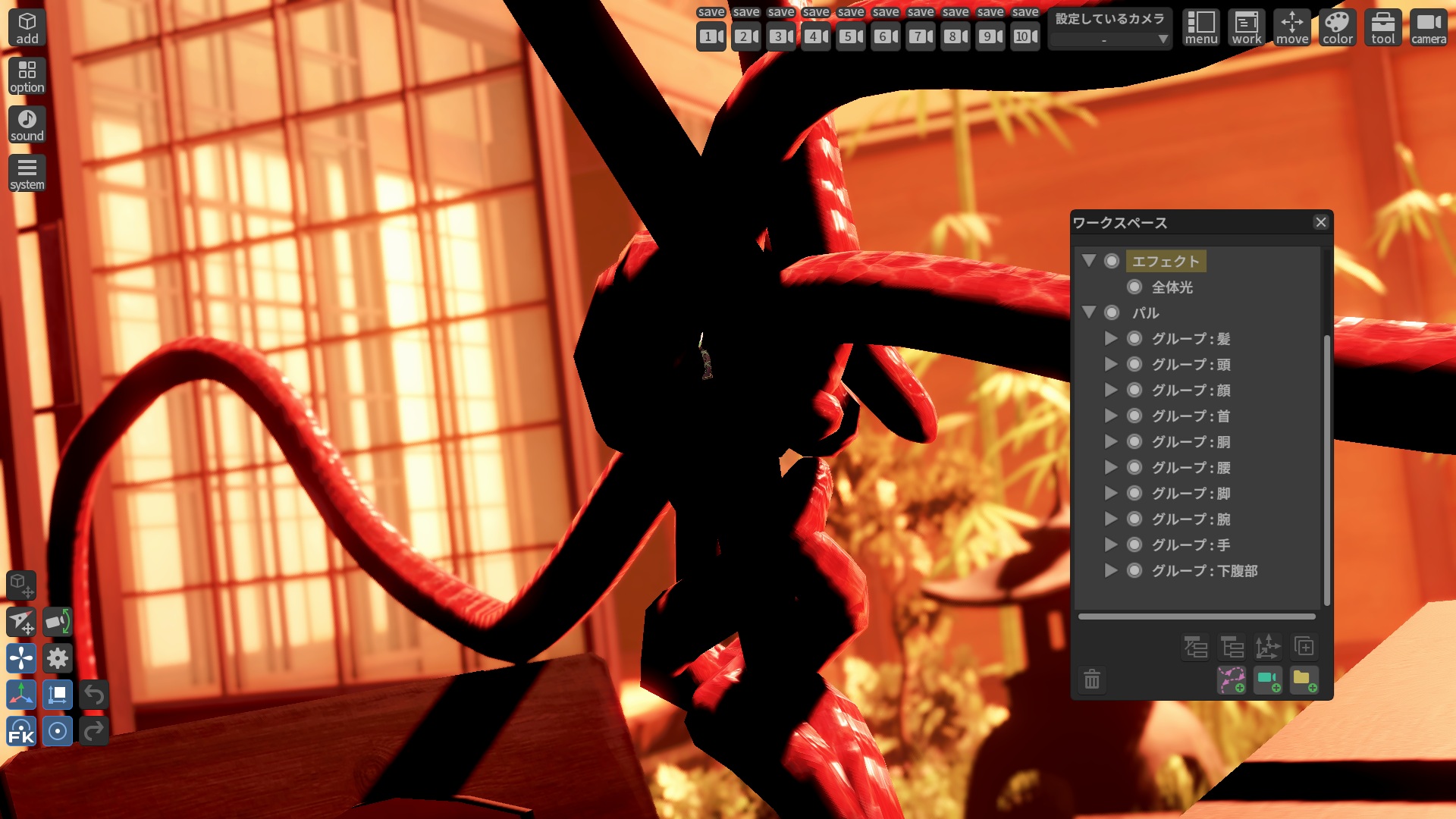Click the detach-from-parent hierarchy icon

pyautogui.click(x=1196, y=647)
